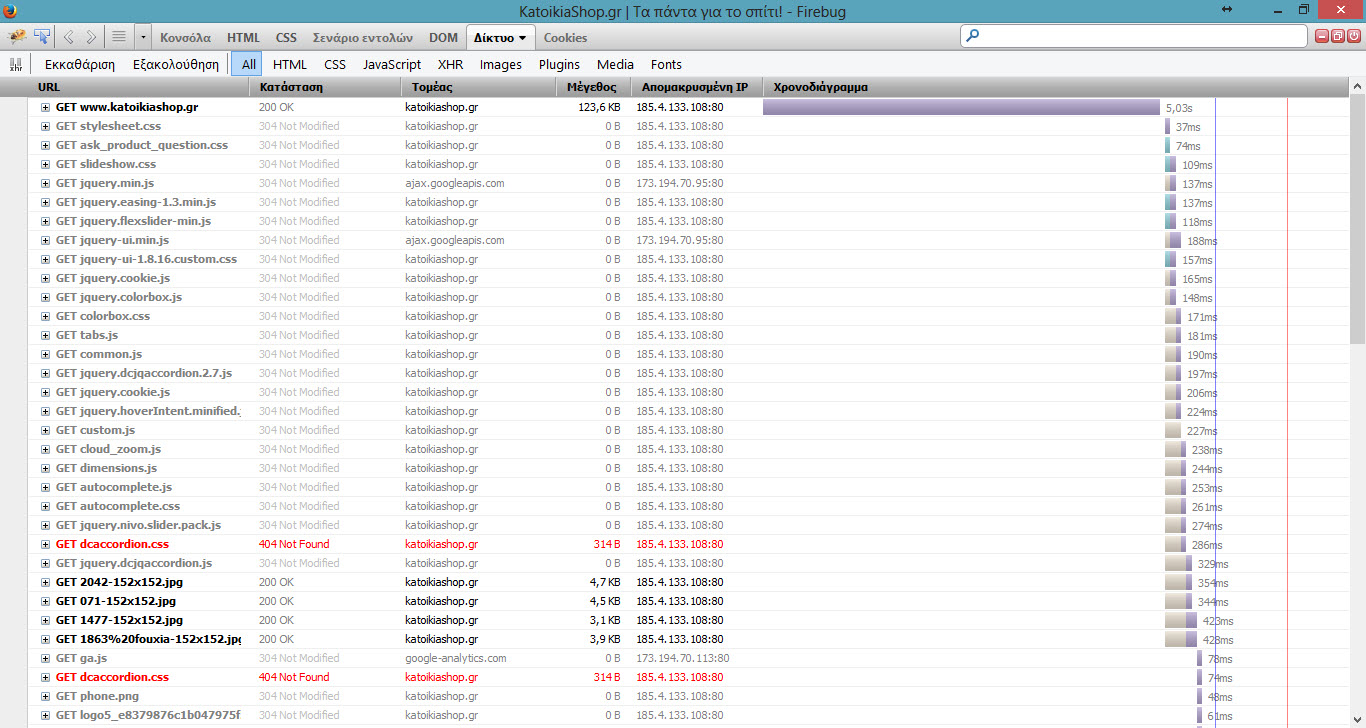Sort by the Κατάσταση column header
The width and height of the screenshot is (1366, 728).
click(x=326, y=87)
